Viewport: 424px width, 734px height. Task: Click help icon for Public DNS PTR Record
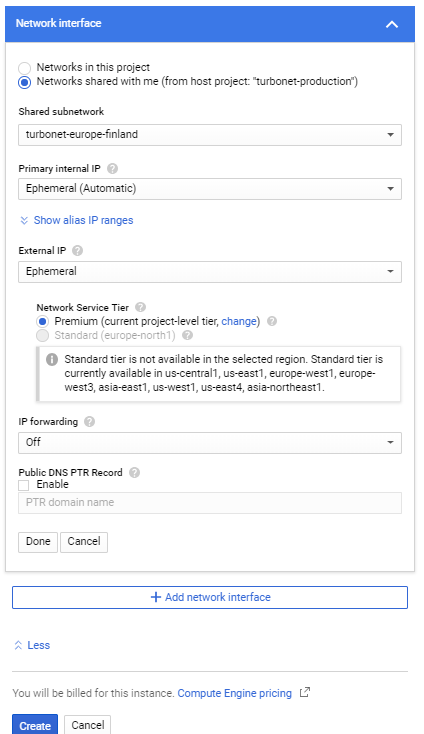click(x=134, y=473)
